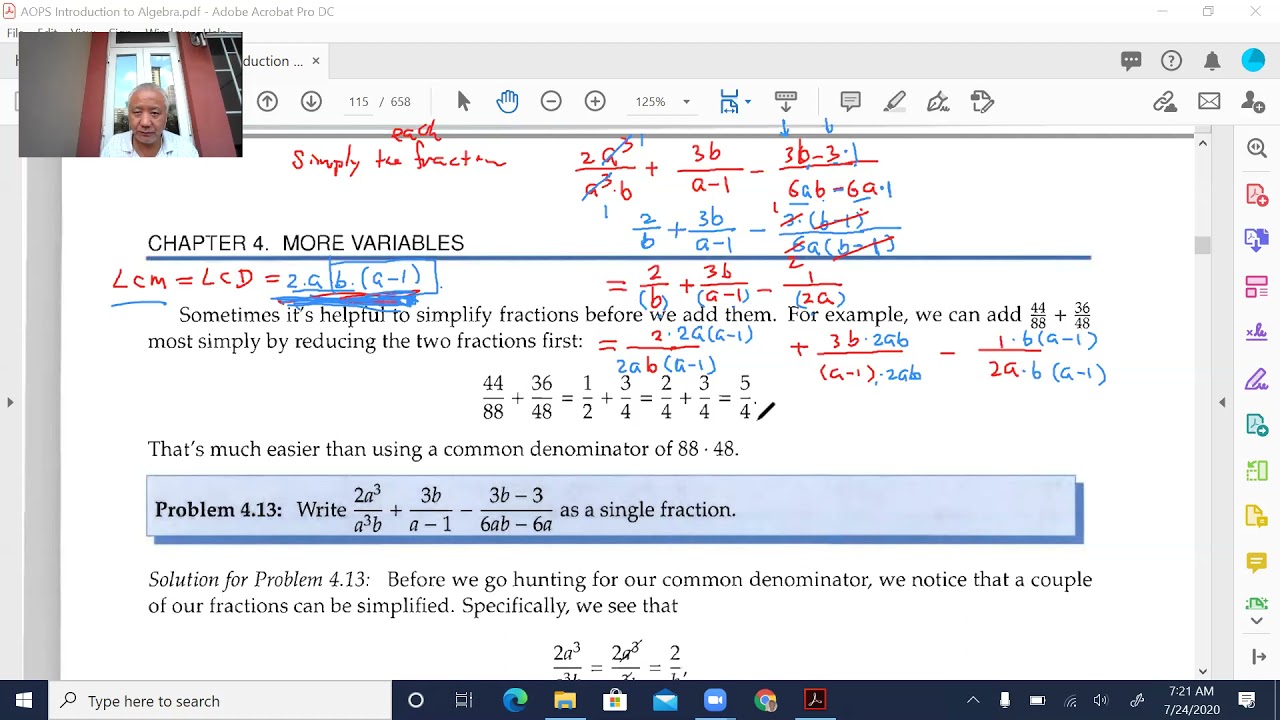Collapse right tools pane arrow button
The width and height of the screenshot is (1280, 720).
click(1257, 657)
